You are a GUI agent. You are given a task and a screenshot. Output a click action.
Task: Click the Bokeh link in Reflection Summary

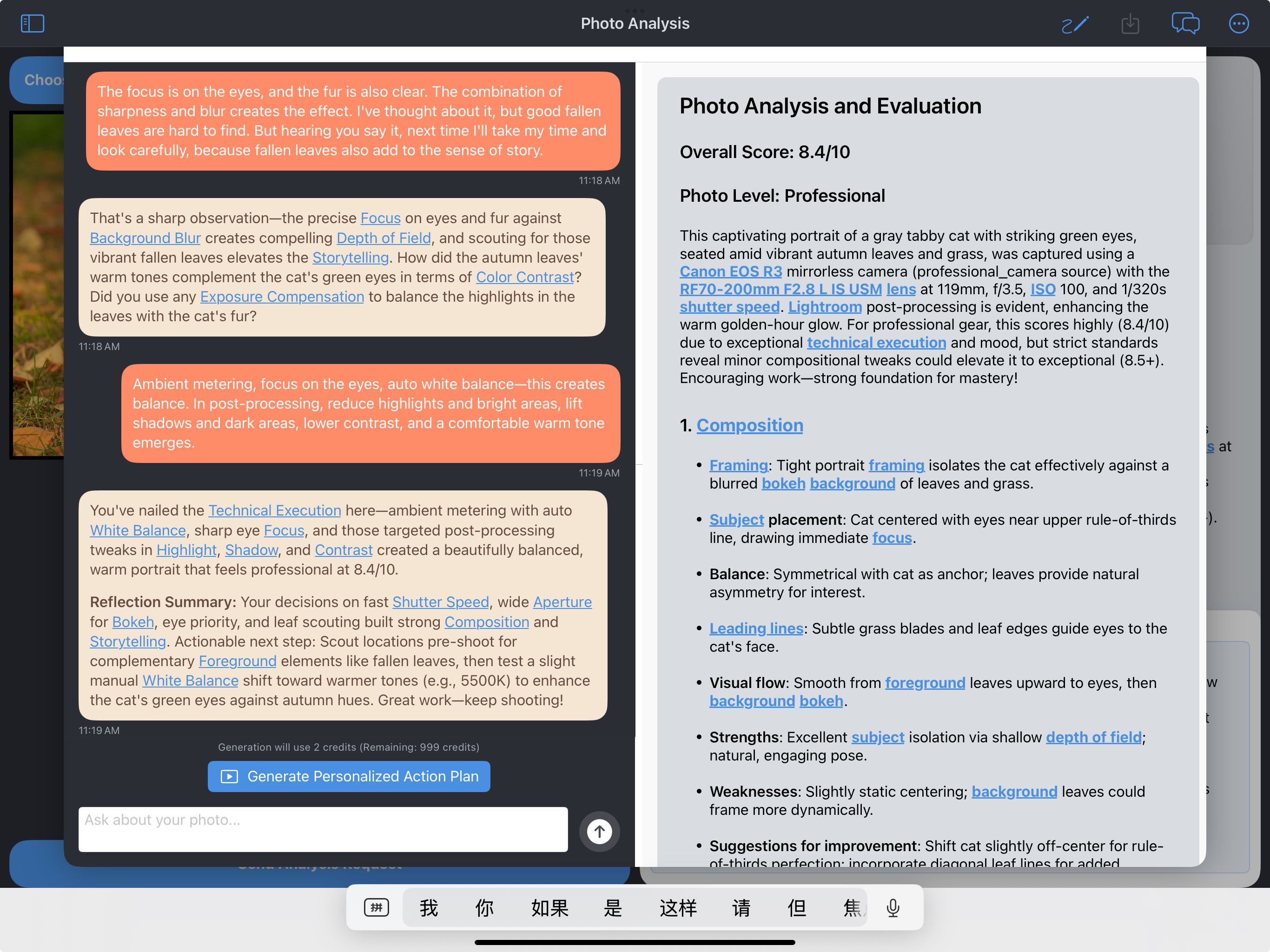133,622
